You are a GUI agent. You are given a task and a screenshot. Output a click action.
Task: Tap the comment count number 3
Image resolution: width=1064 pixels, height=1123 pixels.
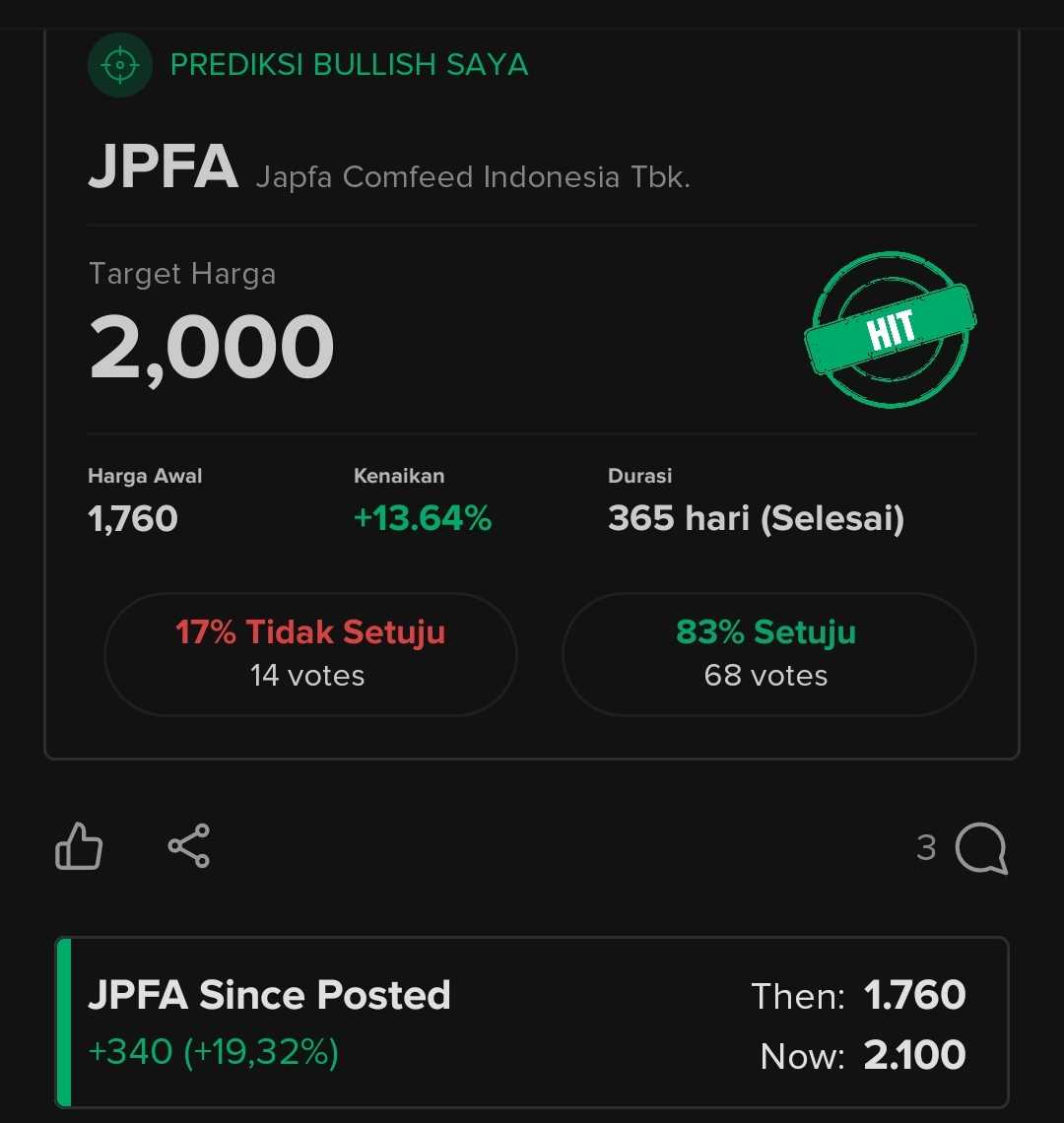click(x=926, y=848)
